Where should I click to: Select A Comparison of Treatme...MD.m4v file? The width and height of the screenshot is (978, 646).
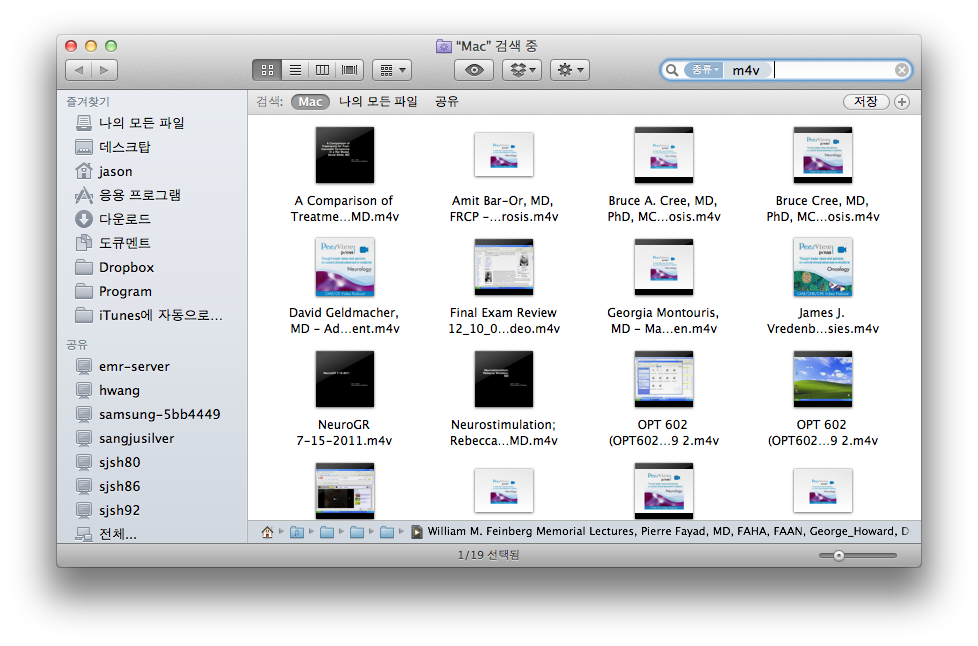(344, 155)
